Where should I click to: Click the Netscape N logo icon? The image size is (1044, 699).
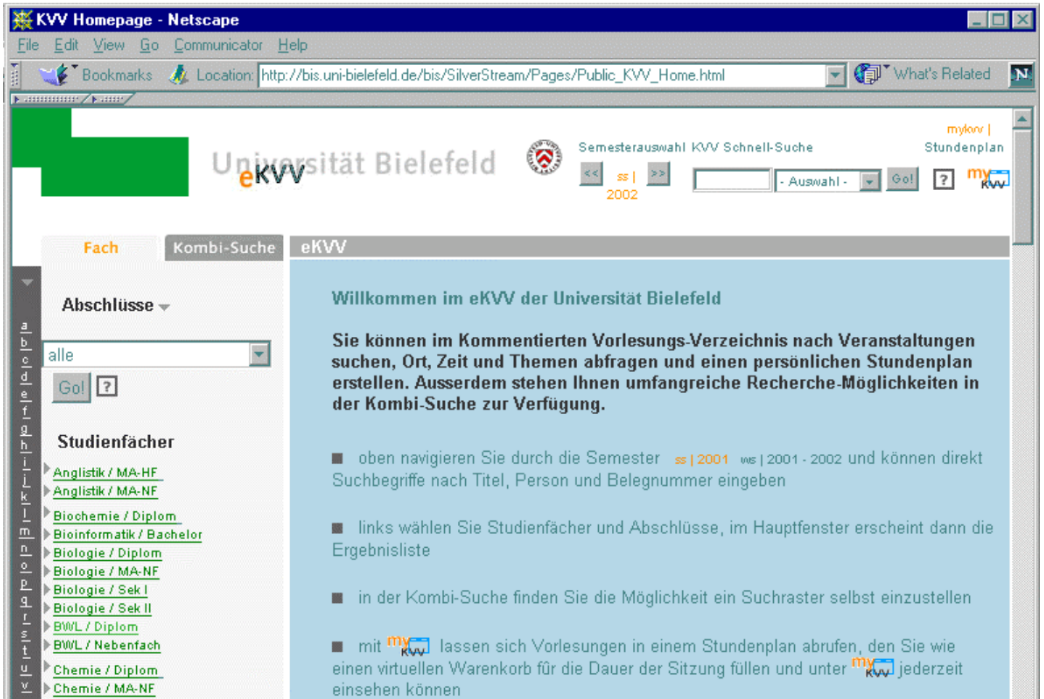coord(1021,76)
